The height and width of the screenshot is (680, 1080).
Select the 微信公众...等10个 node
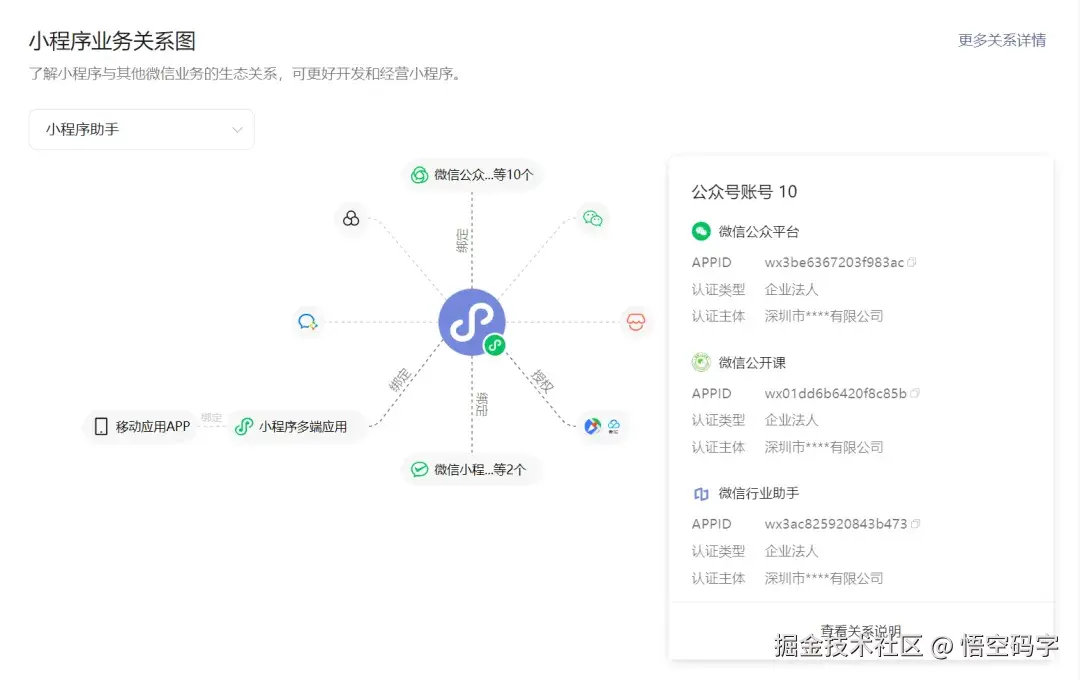pyautogui.click(x=472, y=174)
